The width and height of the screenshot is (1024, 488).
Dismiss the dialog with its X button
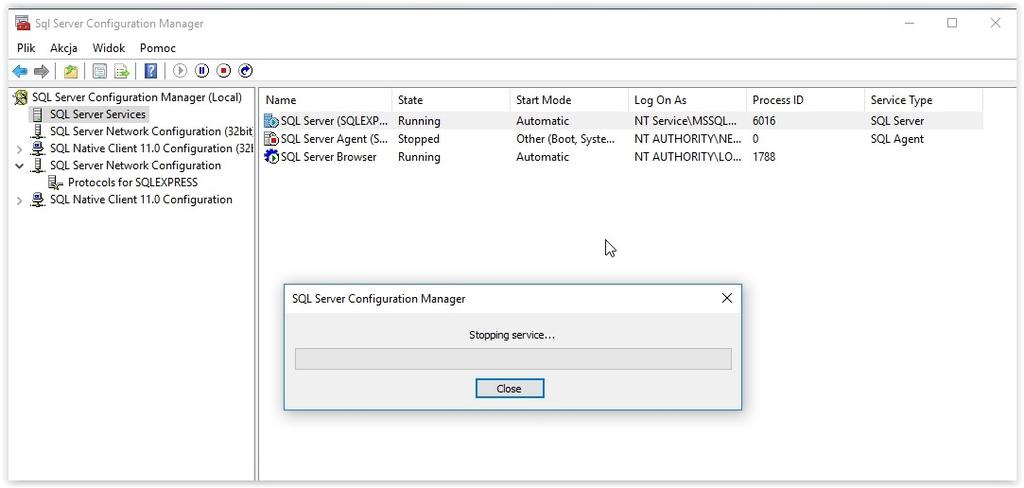pos(727,299)
